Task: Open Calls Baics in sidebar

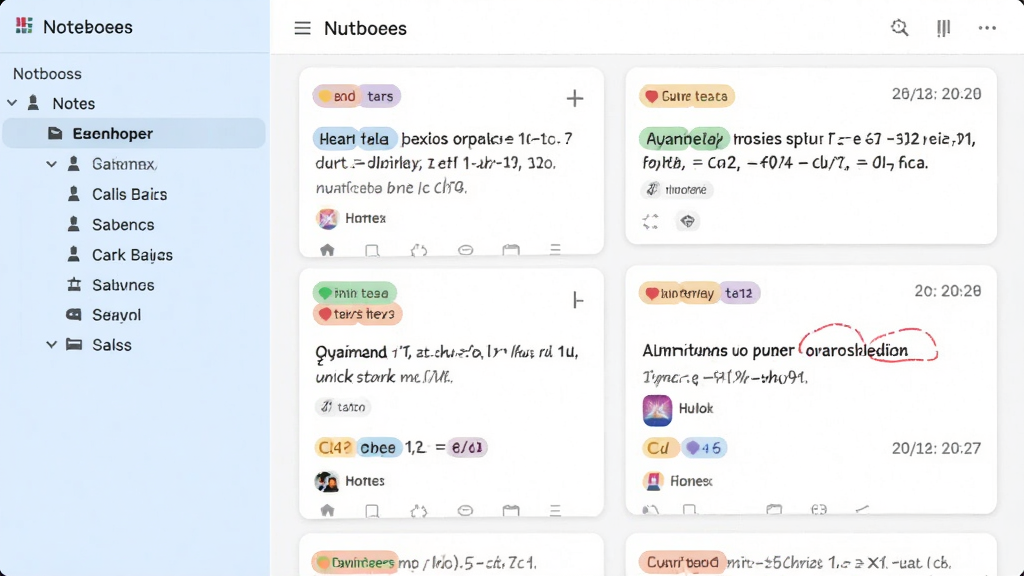Action: tap(129, 194)
